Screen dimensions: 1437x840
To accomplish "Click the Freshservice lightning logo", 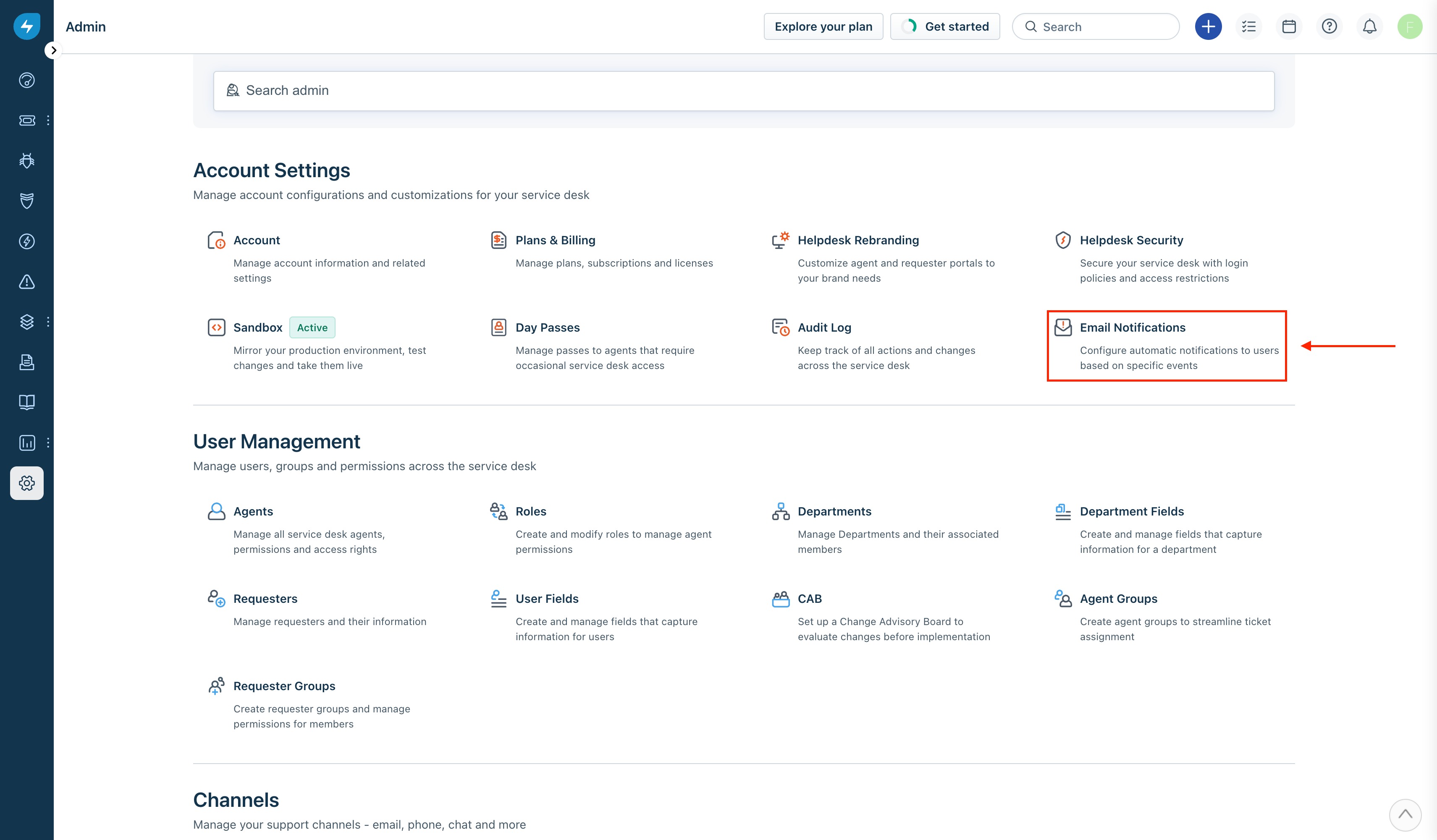I will [27, 26].
